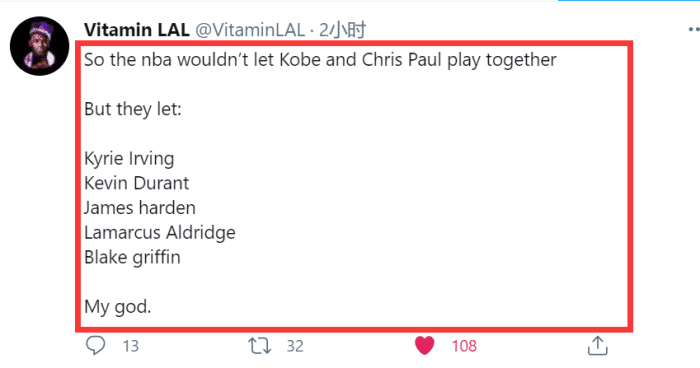Click the Kyrie Irving line
Viewport: 700px width, 368px height.
[x=129, y=159]
